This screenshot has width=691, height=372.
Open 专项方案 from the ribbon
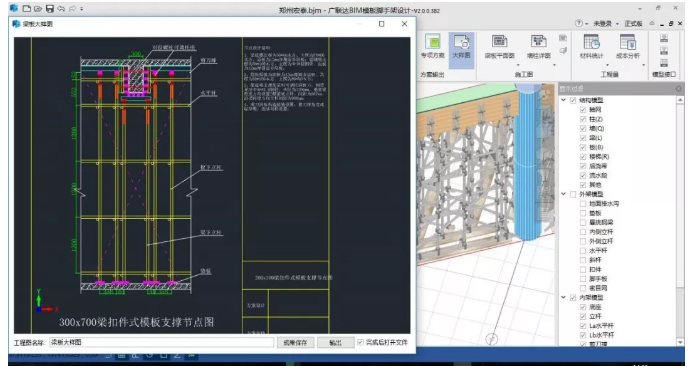[x=432, y=47]
